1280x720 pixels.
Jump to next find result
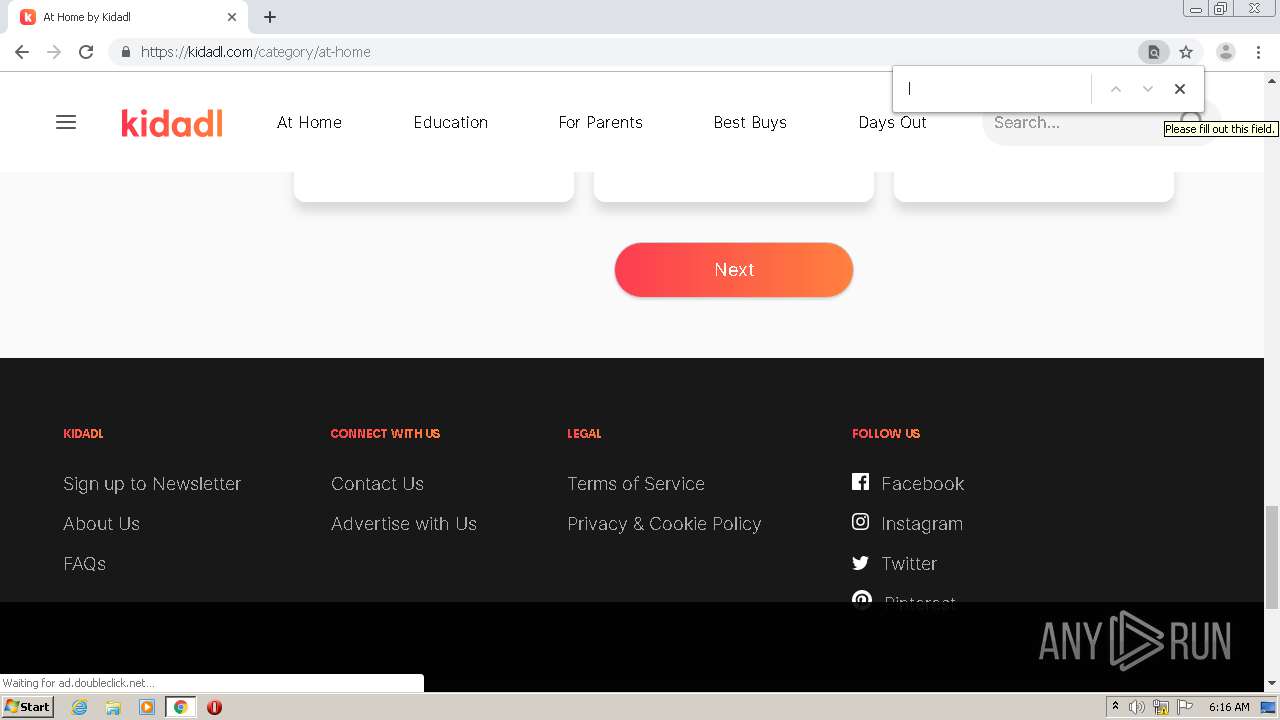pos(1148,89)
